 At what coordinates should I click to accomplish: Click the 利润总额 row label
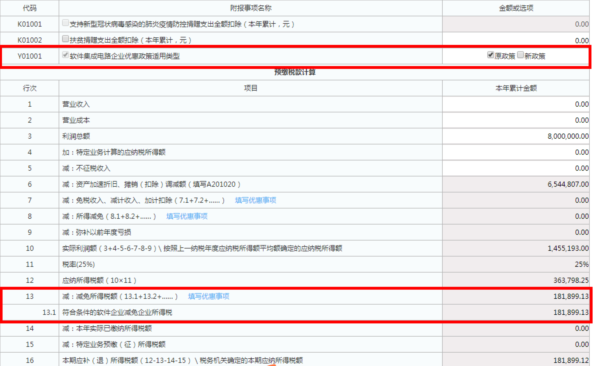[76, 136]
